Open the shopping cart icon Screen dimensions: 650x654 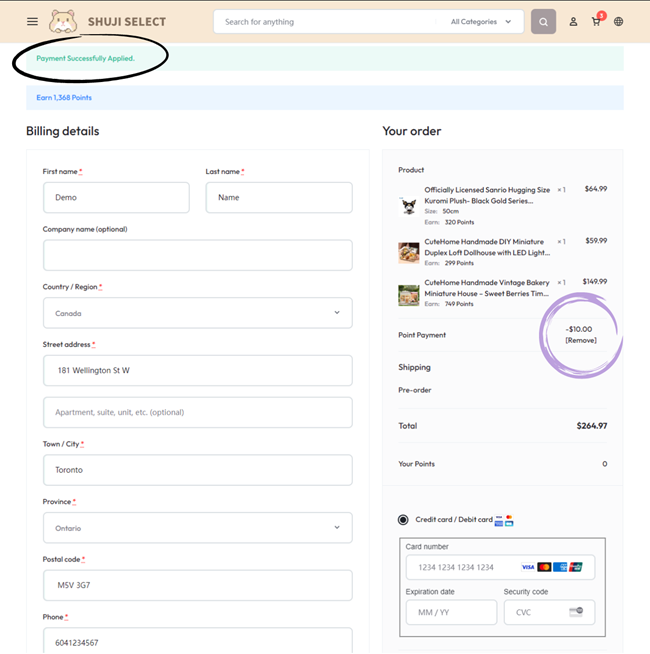click(596, 22)
